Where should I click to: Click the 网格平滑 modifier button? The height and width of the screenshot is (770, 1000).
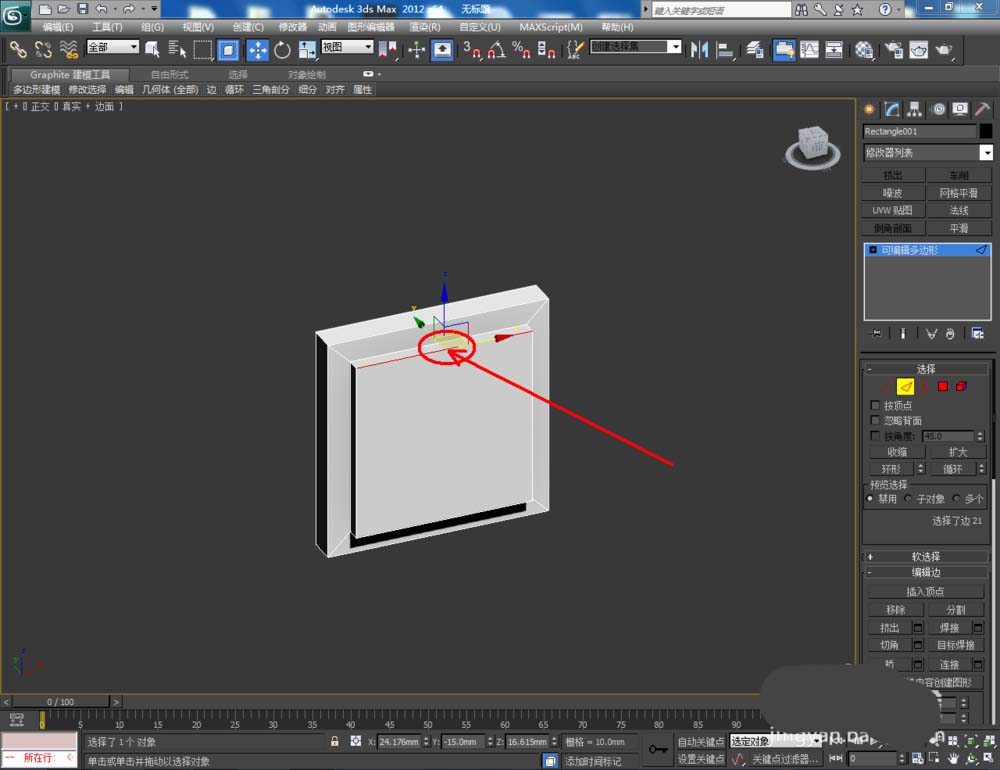(x=959, y=193)
